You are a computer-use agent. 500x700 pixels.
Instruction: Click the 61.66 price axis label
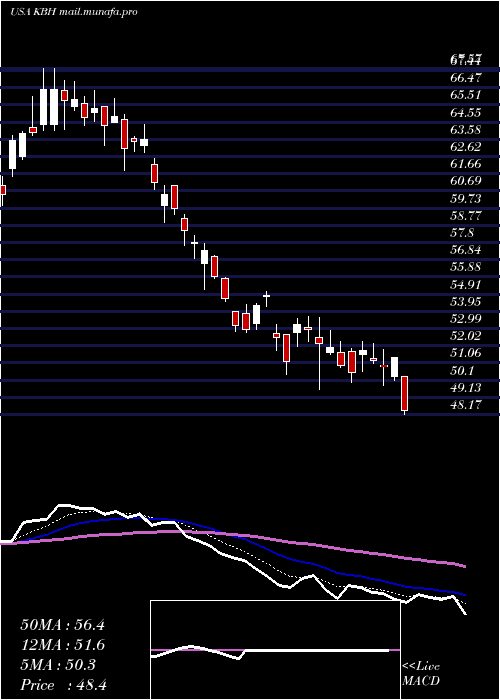coord(465,164)
